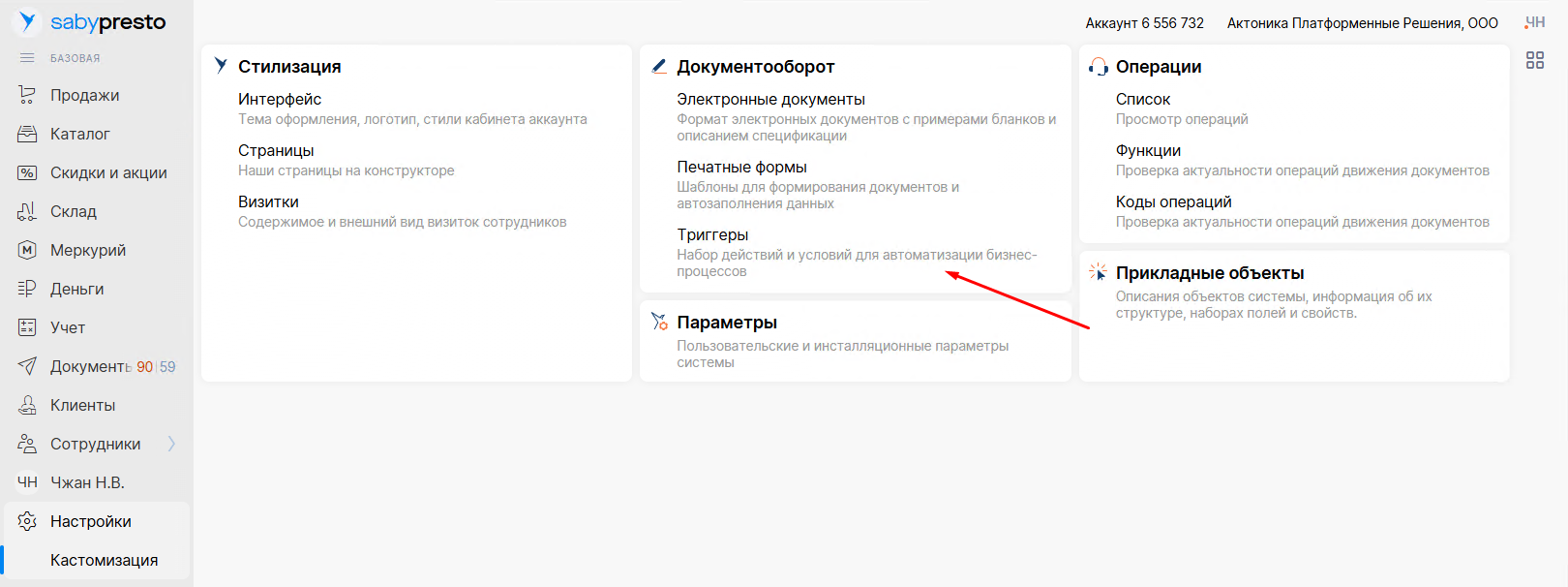
Task: Toggle the hamburger menu next to БАЗОВАЯ
Action: tap(27, 58)
